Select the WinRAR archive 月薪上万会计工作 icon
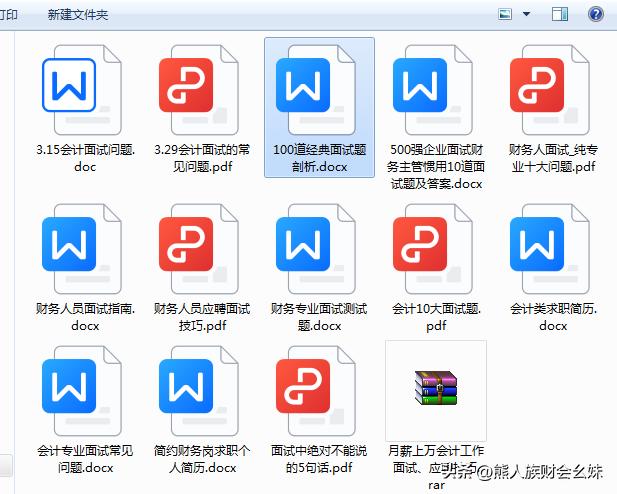Image resolution: width=617 pixels, height=494 pixels. pyautogui.click(x=436, y=388)
